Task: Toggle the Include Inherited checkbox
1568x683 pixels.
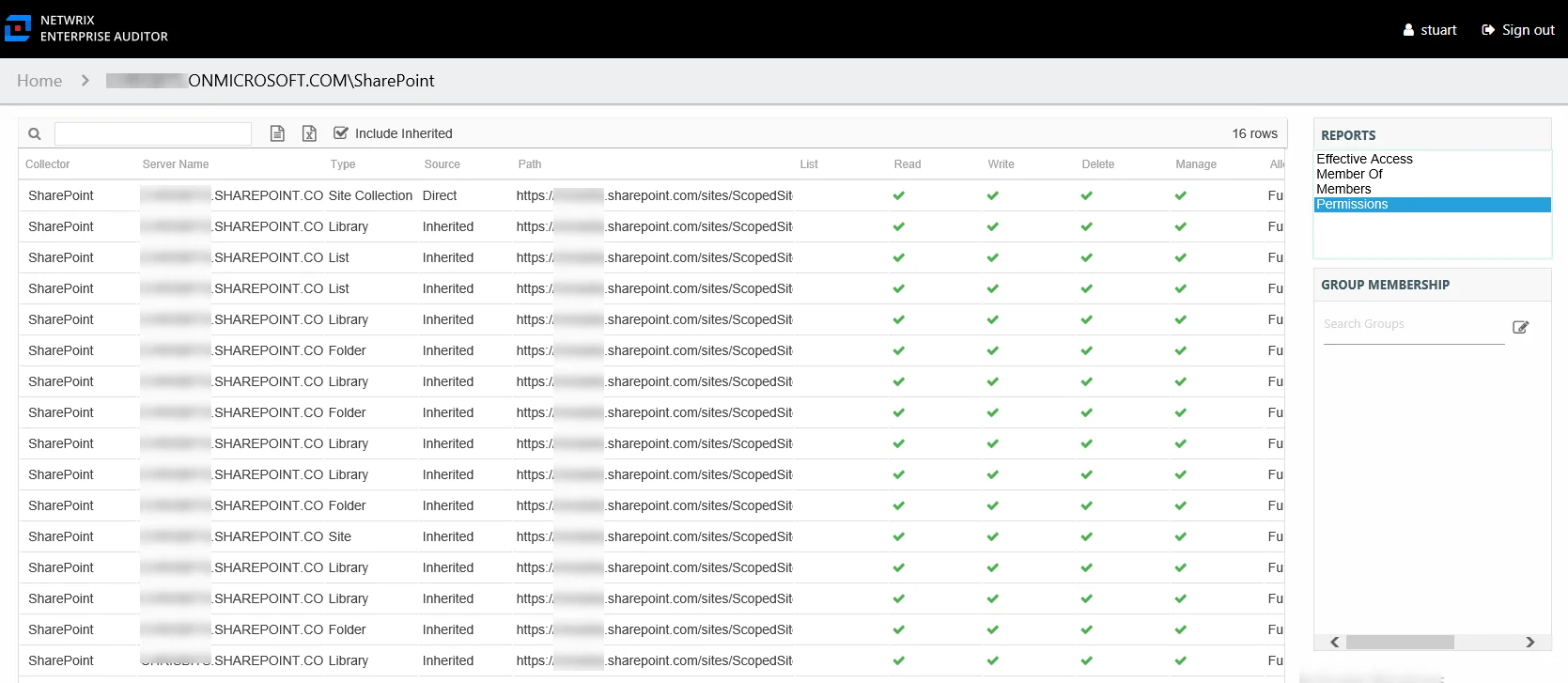Action: 341,133
